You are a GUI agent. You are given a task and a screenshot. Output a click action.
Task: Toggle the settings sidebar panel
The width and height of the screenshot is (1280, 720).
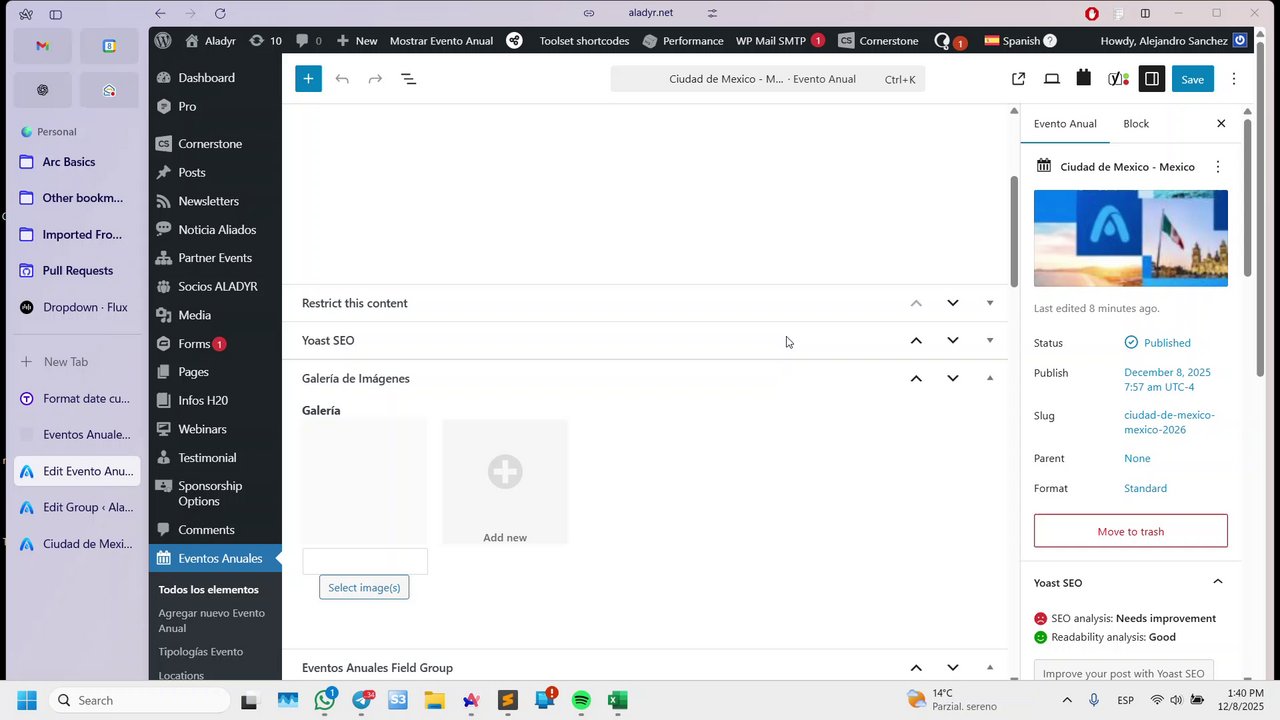click(1152, 79)
